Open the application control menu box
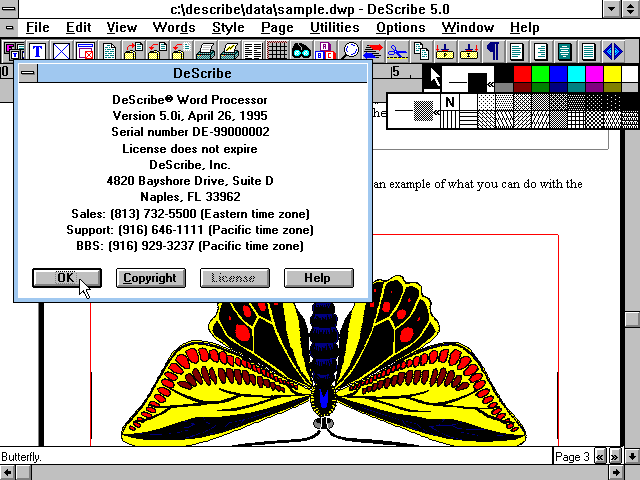This screenshot has height=480, width=640. 9,9
